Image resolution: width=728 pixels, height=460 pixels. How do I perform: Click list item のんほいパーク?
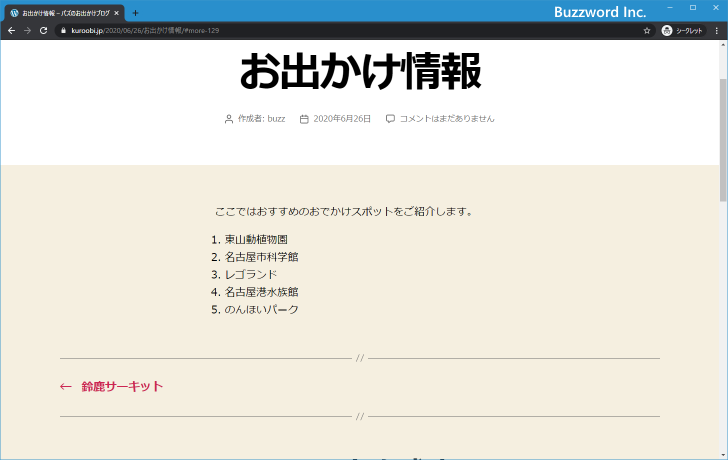click(x=261, y=310)
